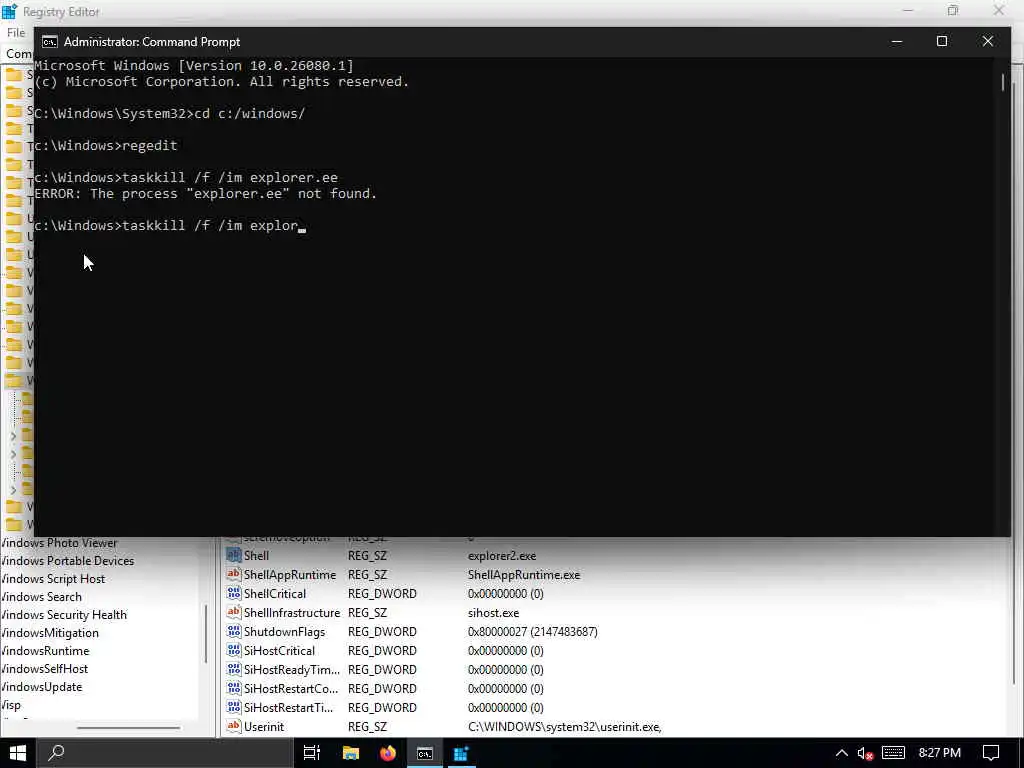Switch to Registry Editor taskbar icon

coord(461,753)
